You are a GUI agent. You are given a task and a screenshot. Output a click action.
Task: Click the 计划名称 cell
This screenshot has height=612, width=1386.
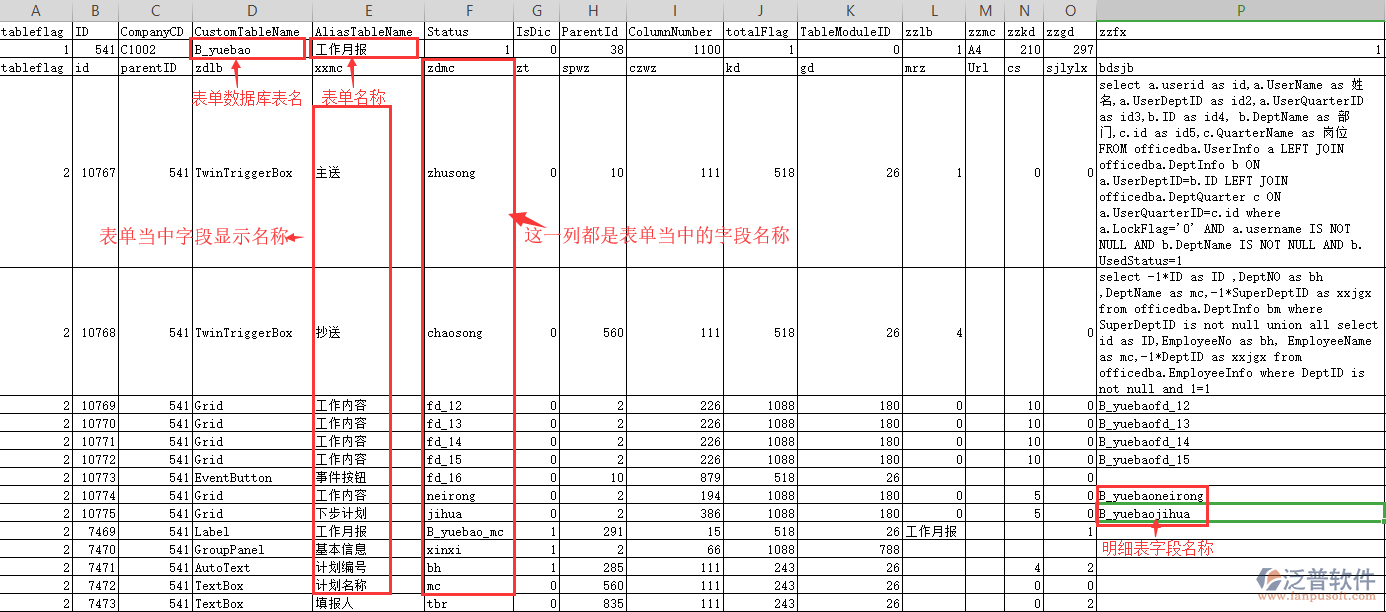point(345,585)
